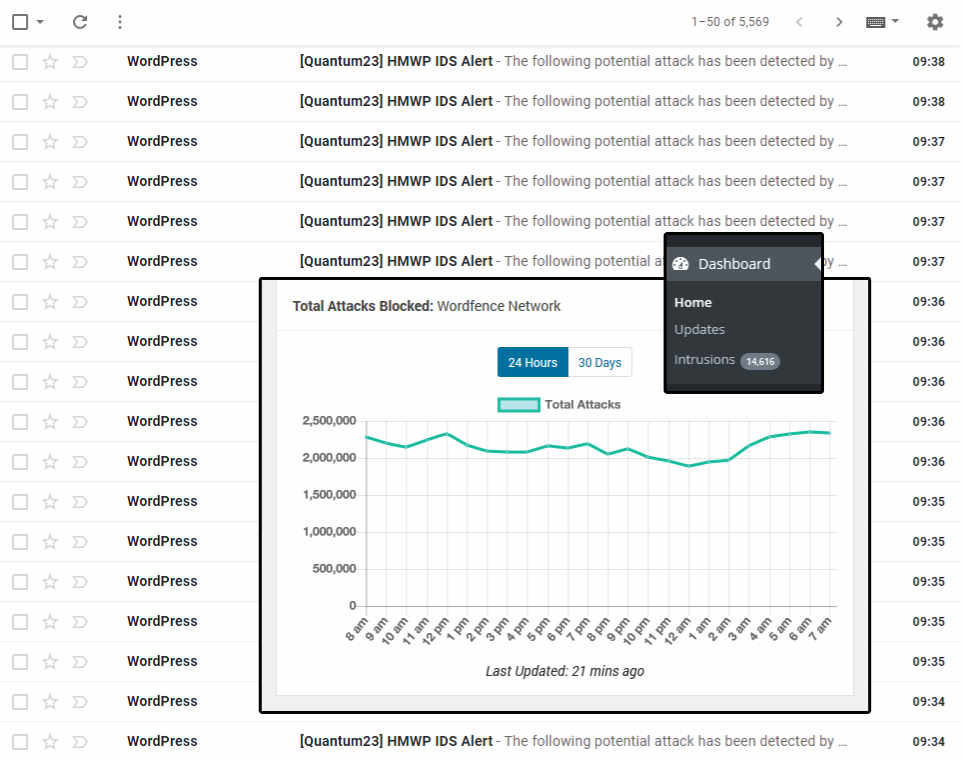
Task: Select Updates in the Dashboard submenu
Action: click(x=699, y=329)
